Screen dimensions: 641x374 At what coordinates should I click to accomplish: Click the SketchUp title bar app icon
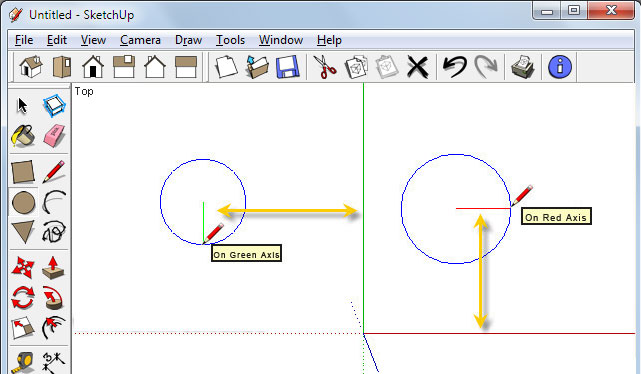point(16,15)
